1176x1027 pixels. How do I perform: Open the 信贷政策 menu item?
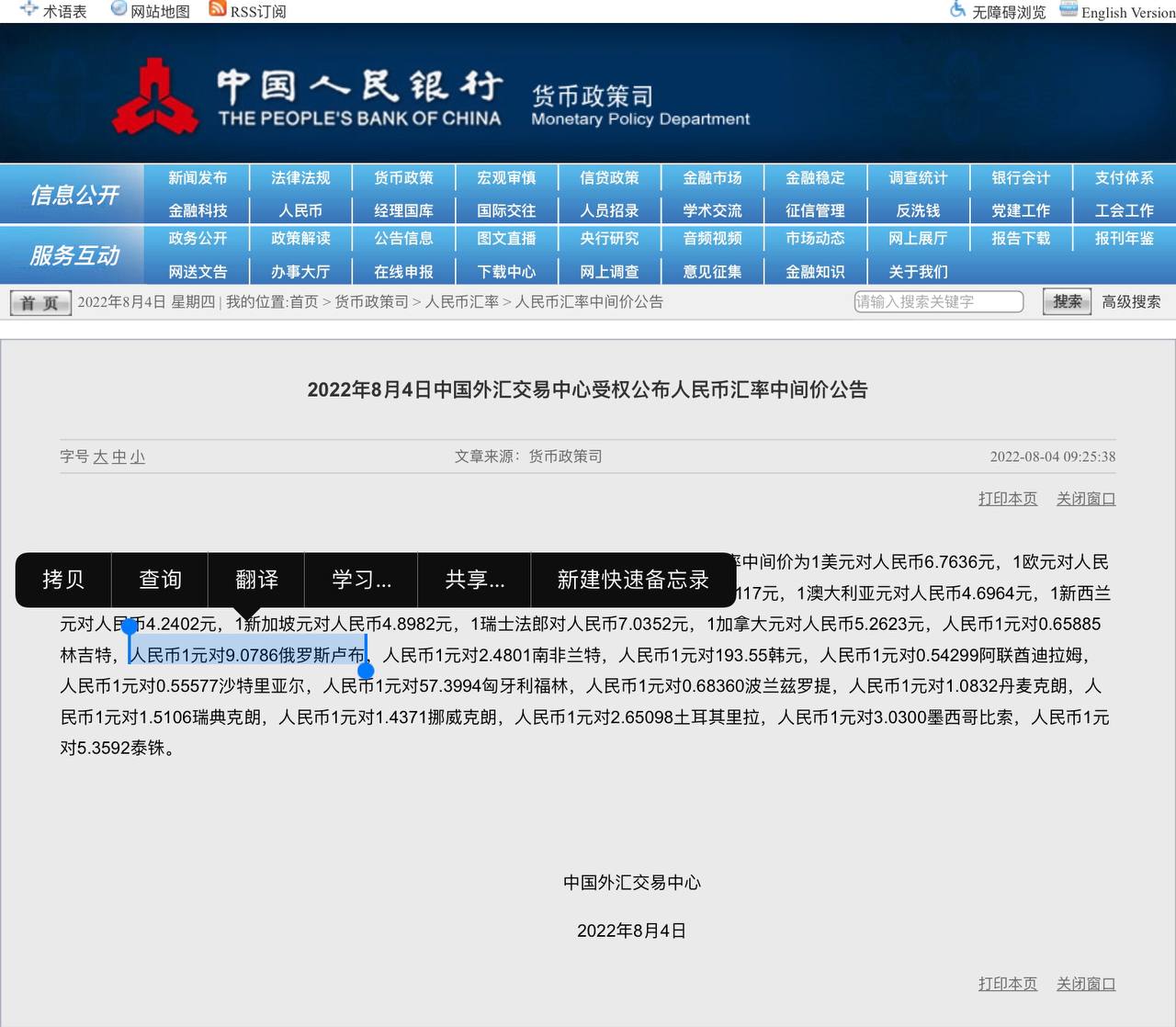click(609, 177)
